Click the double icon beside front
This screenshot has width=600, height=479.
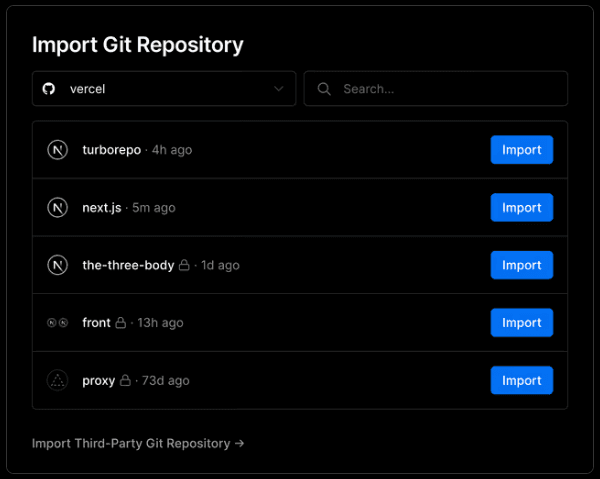tap(57, 323)
